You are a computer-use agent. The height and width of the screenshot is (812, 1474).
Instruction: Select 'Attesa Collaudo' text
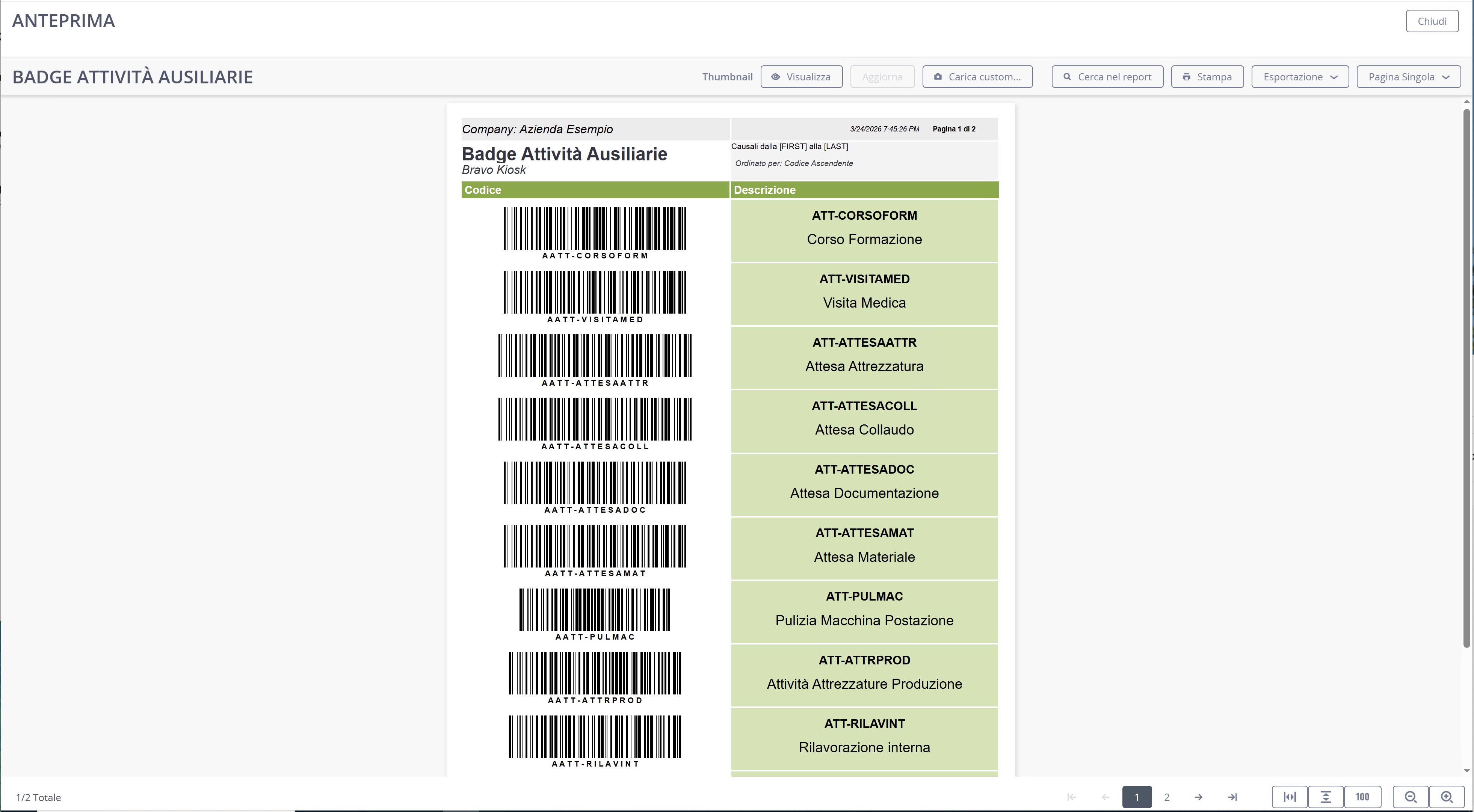click(864, 430)
